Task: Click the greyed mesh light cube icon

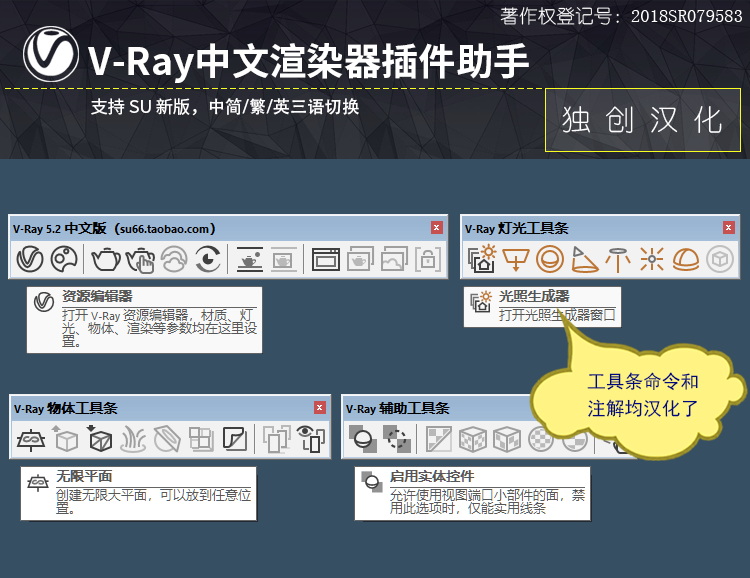Action: click(x=720, y=259)
